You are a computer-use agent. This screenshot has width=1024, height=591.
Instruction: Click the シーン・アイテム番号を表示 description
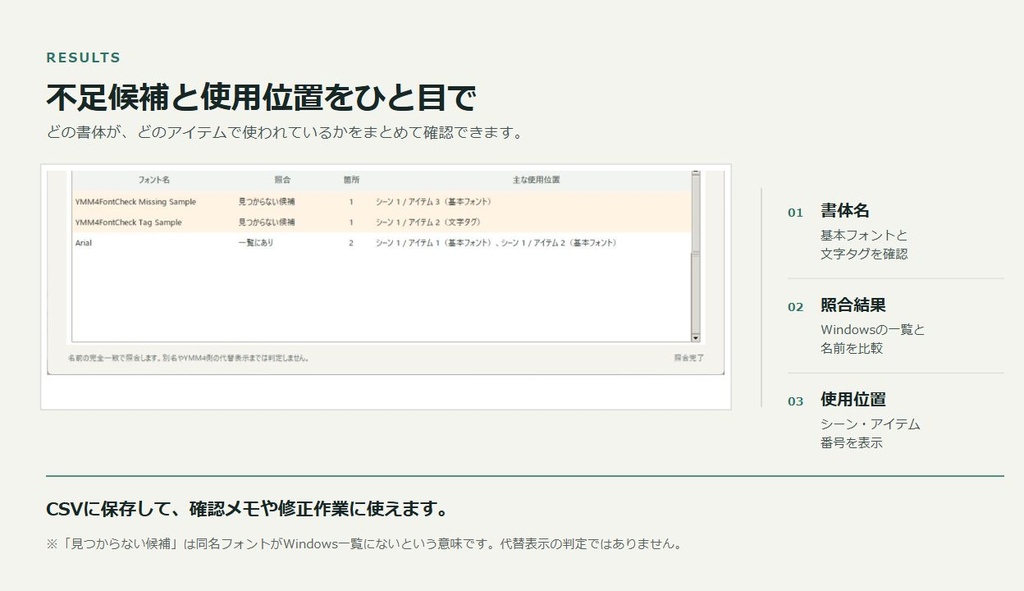click(870, 433)
